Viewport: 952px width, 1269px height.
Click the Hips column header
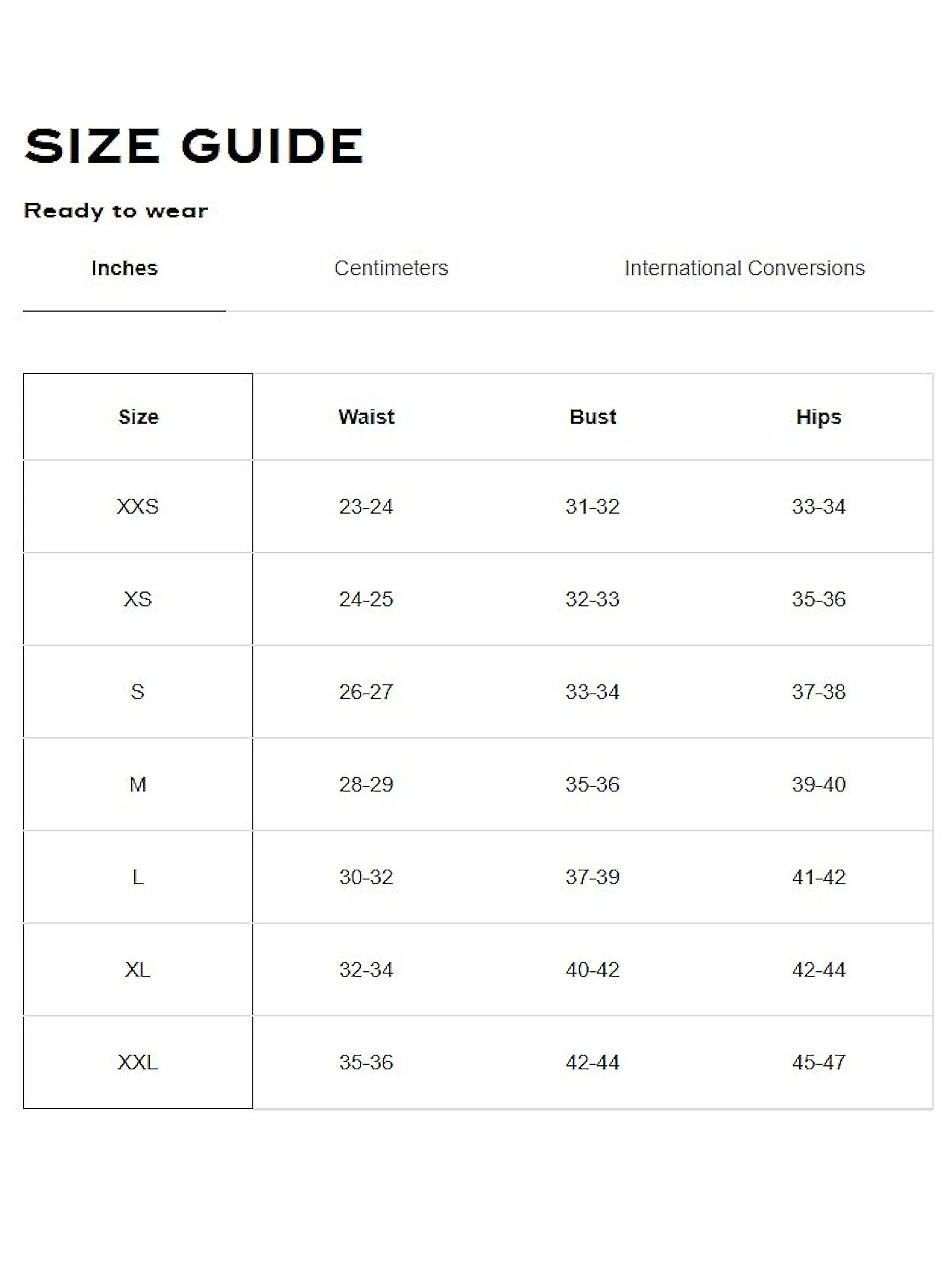tap(818, 417)
